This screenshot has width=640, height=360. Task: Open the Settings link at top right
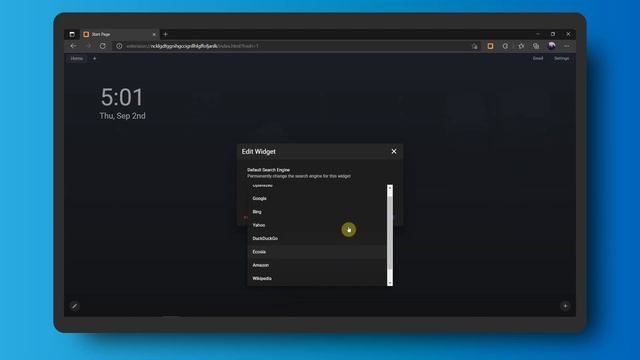tap(562, 58)
